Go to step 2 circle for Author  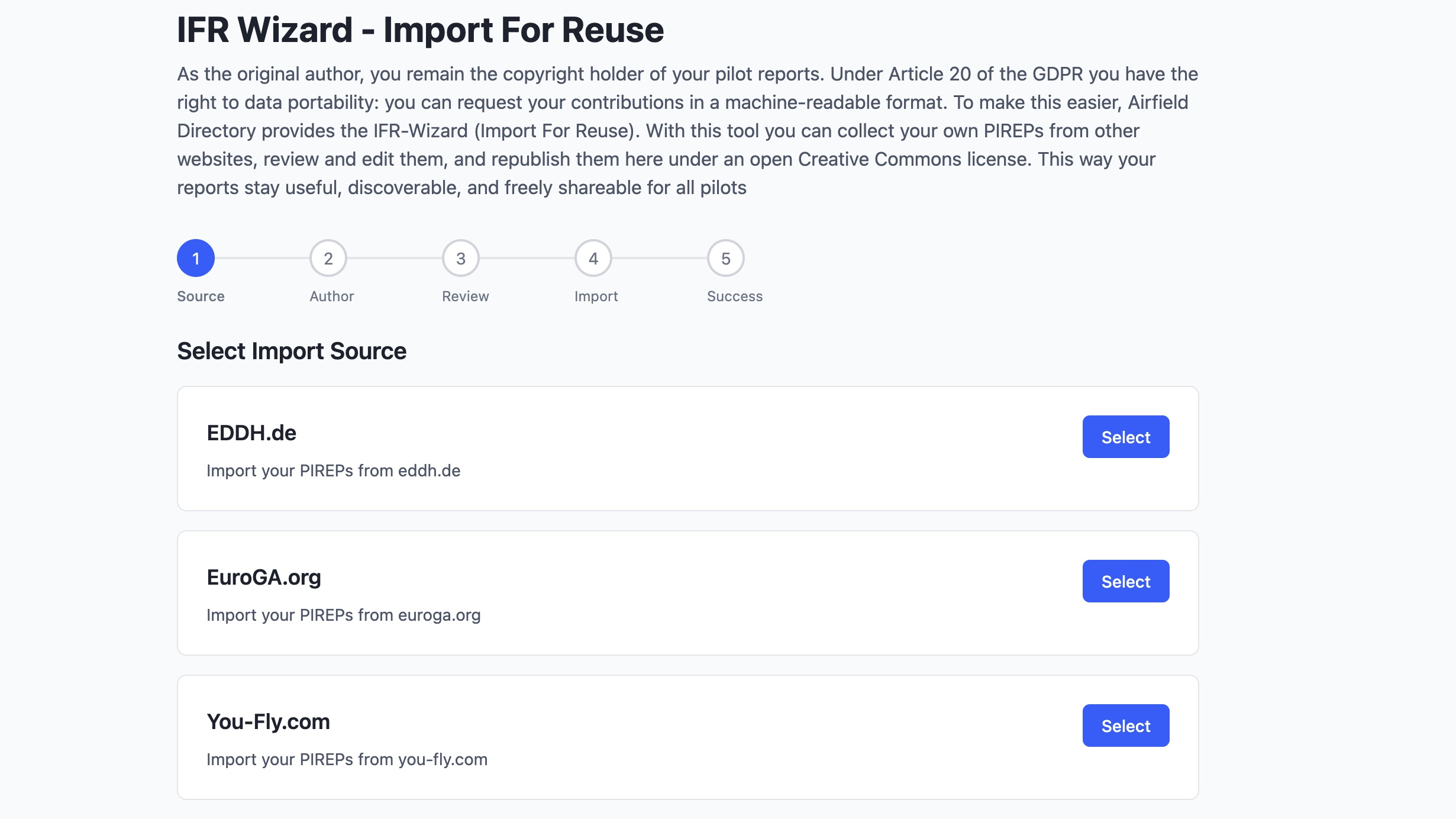pyautogui.click(x=328, y=258)
